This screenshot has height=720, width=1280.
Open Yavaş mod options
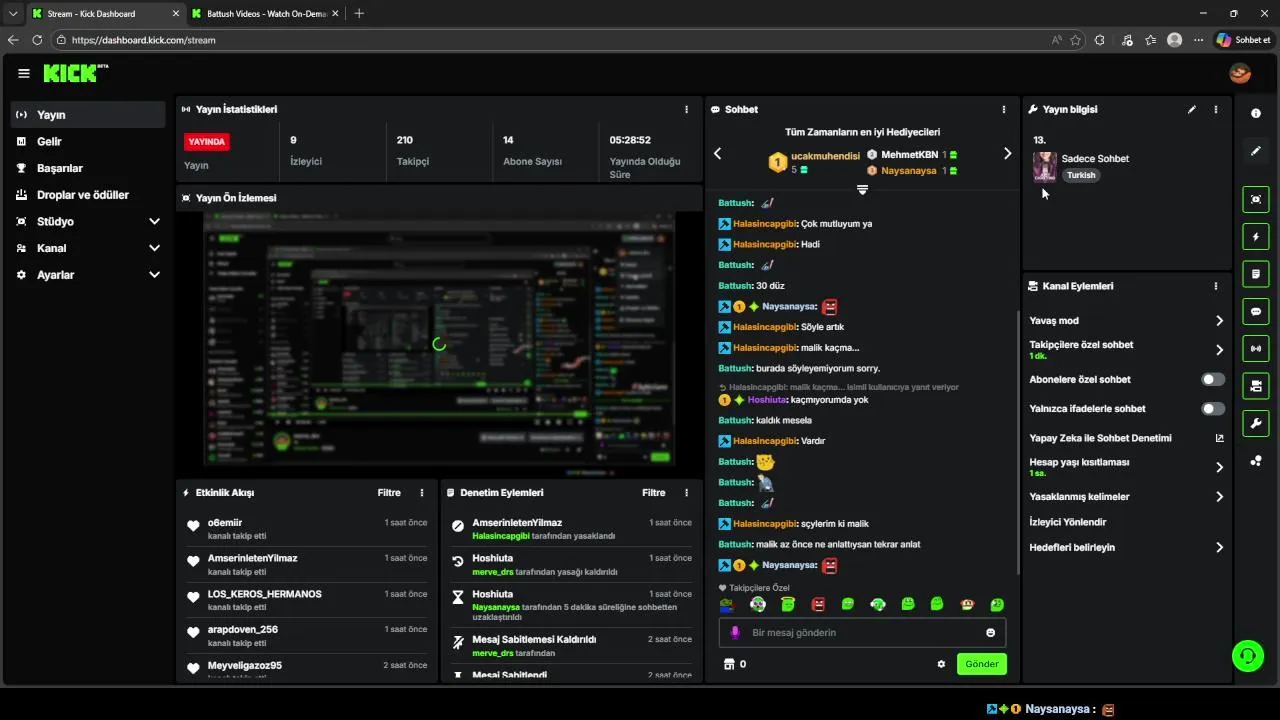1126,321
